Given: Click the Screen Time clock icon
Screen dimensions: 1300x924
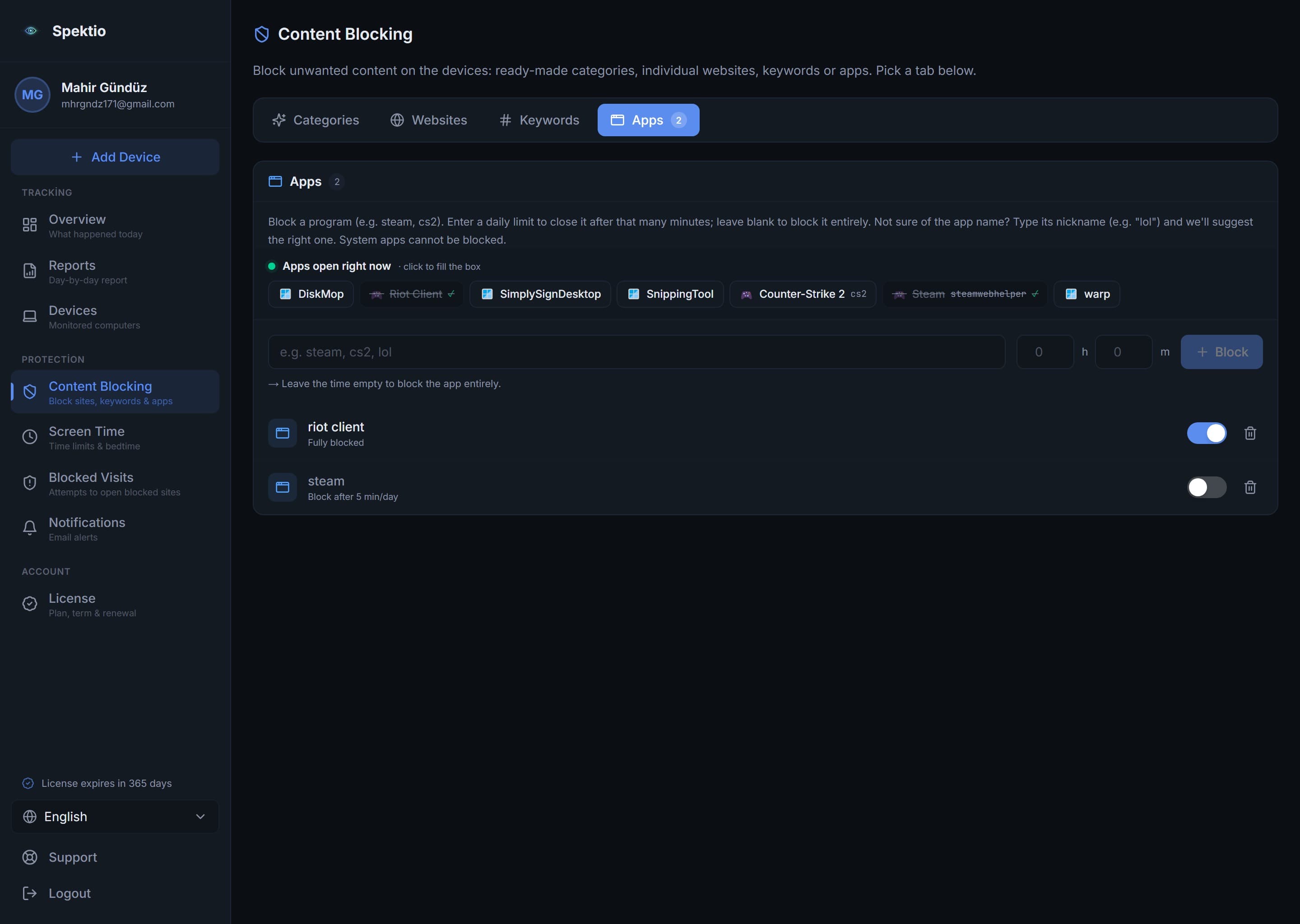Looking at the screenshot, I should point(30,437).
